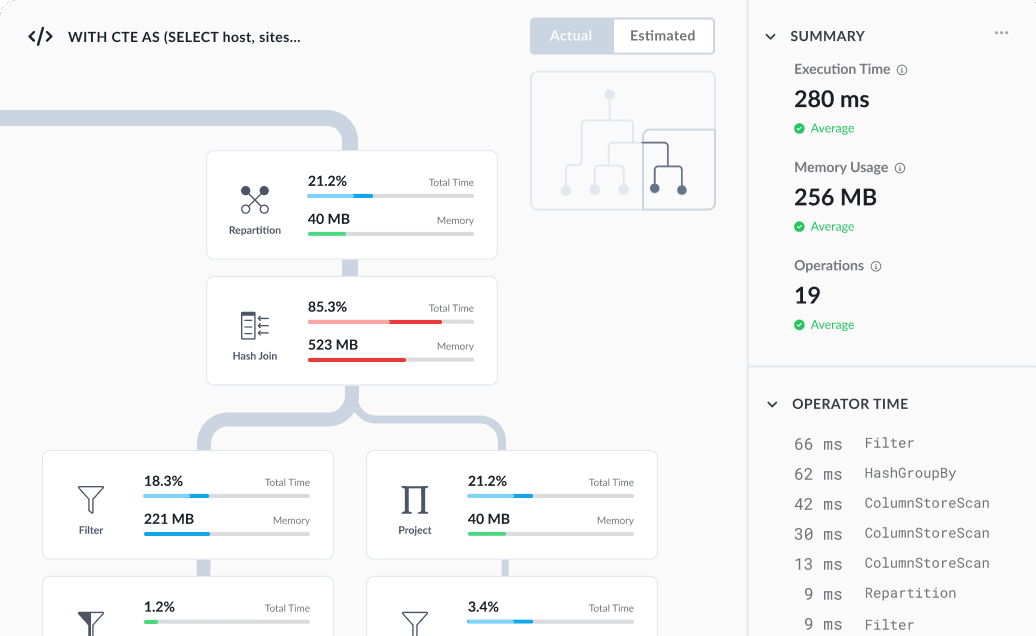Click the 3.4% Total Time value
This screenshot has width=1036, height=636.
click(x=483, y=607)
